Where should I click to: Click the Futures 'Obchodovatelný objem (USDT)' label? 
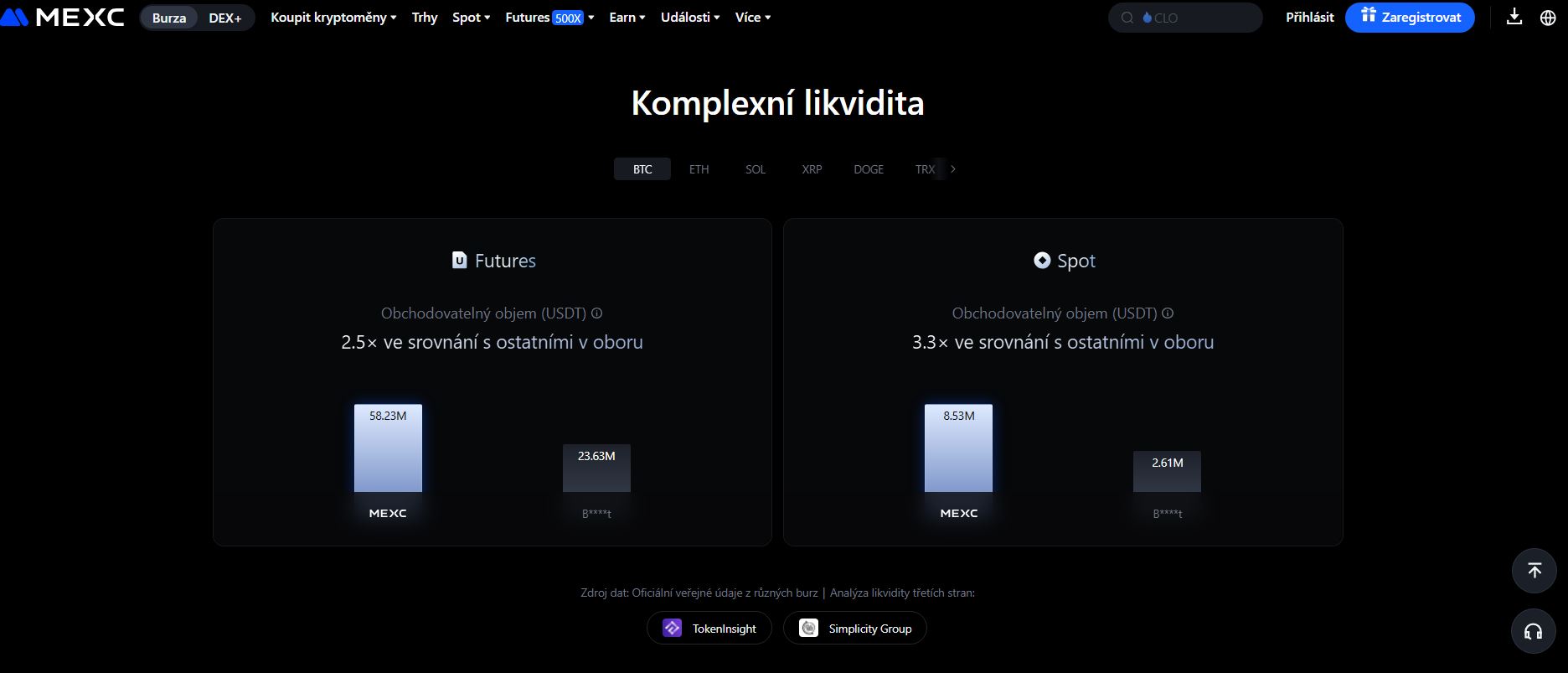[x=483, y=313]
